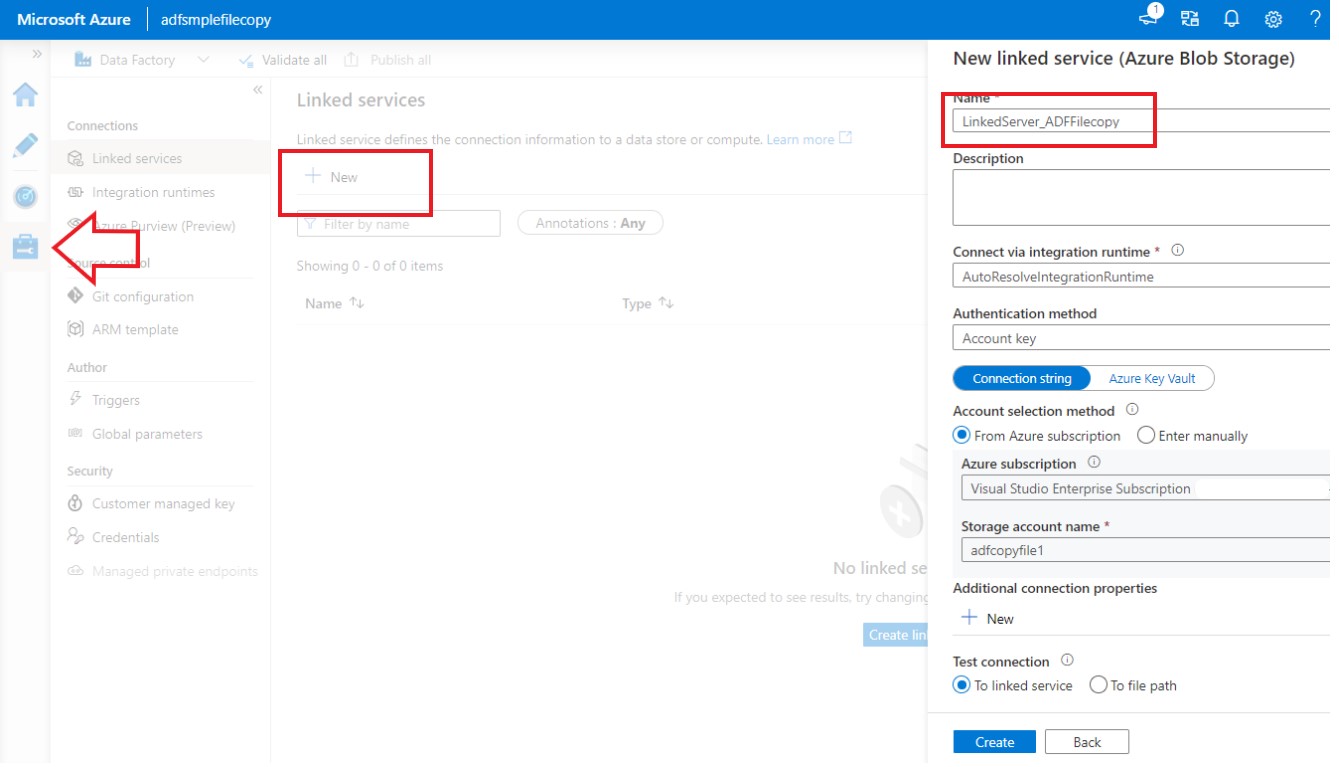Open notifications with badge 1

pos(1151,17)
